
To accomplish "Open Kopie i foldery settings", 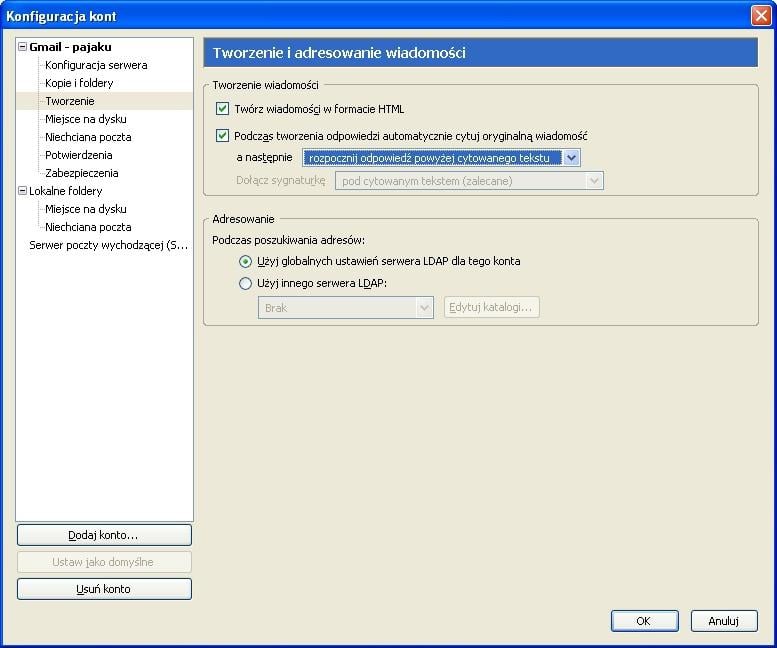I will [x=79, y=83].
